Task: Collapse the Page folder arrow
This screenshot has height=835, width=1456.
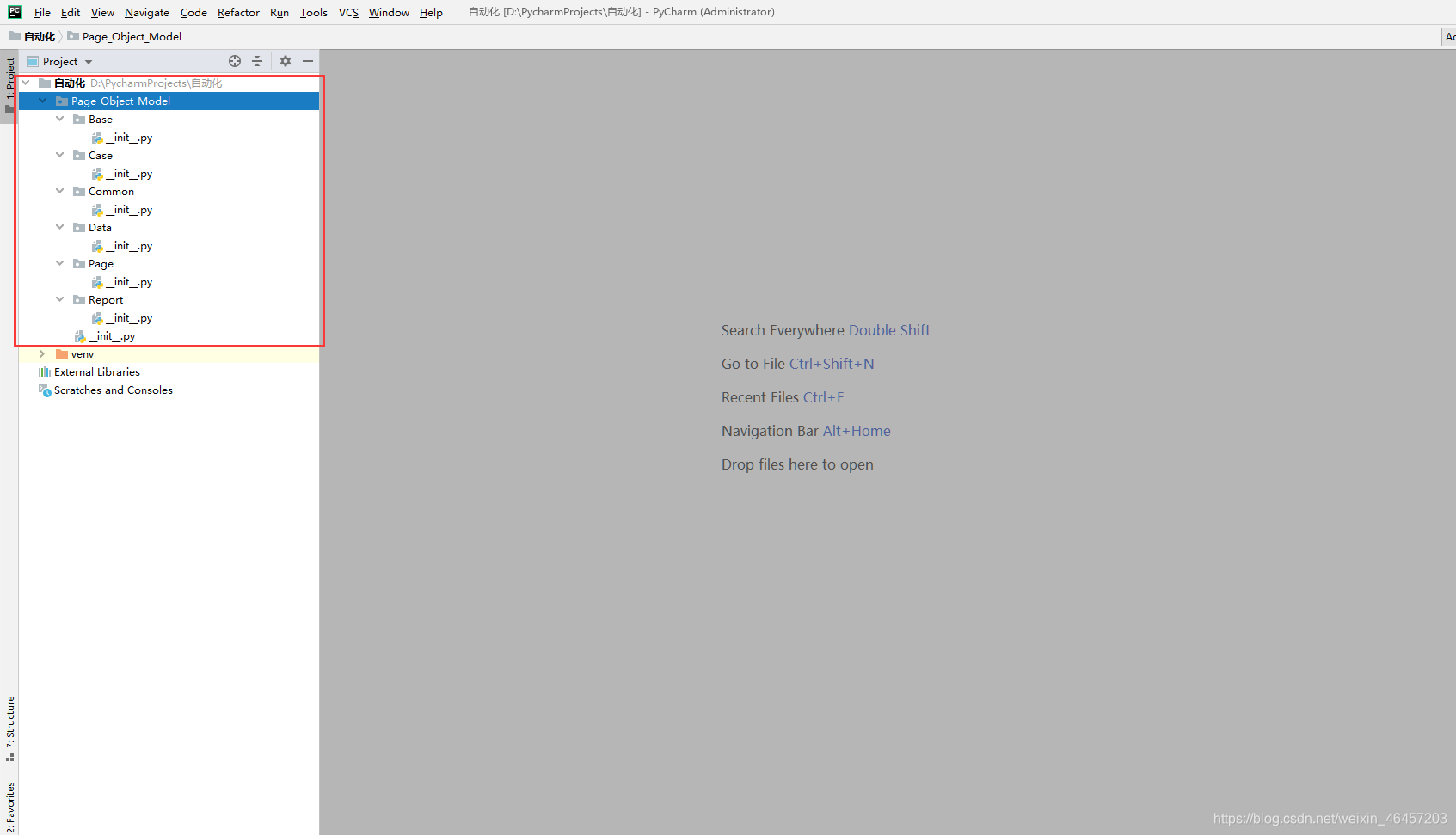Action: click(x=59, y=263)
